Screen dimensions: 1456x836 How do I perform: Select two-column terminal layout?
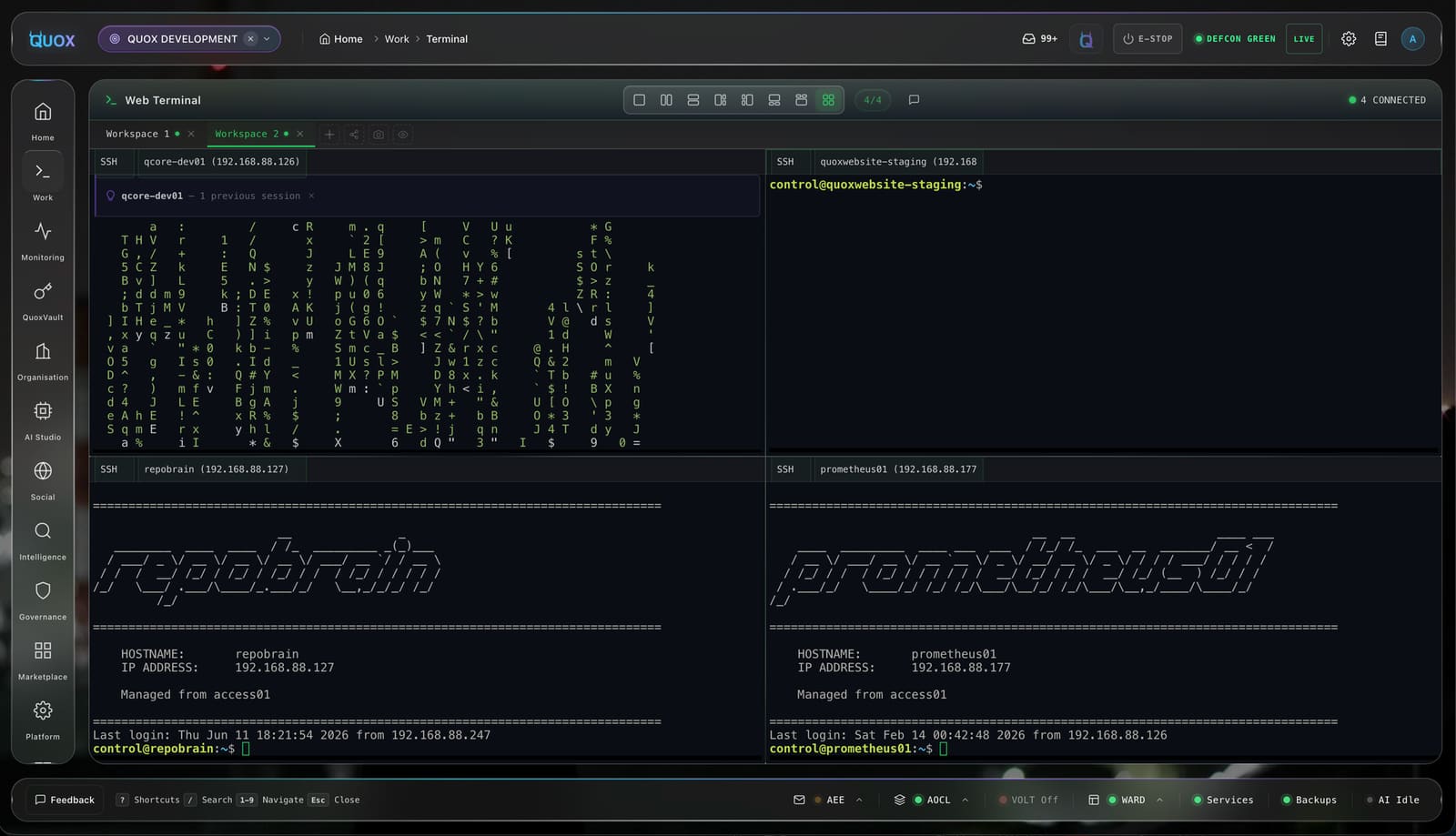pyautogui.click(x=666, y=100)
